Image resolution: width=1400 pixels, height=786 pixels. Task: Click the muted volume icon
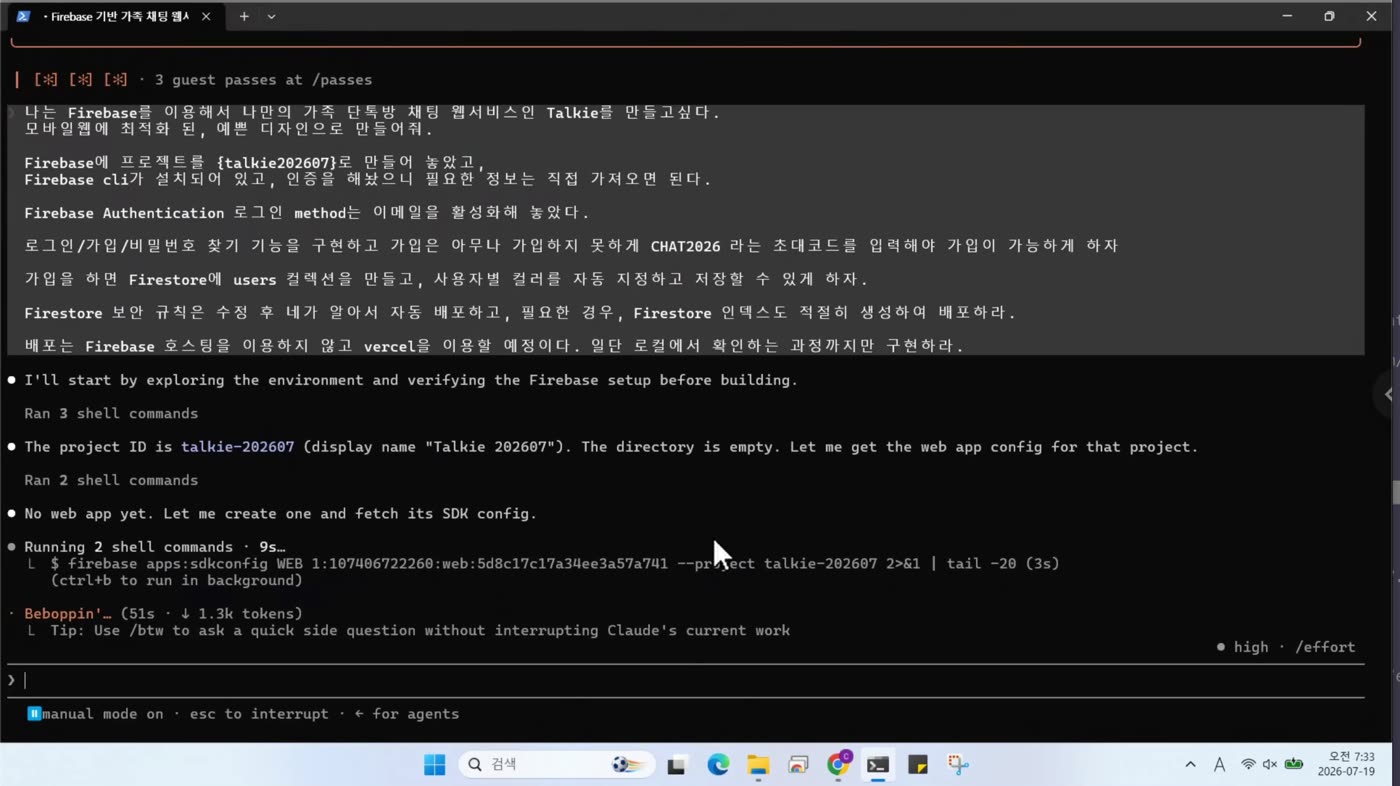click(1270, 765)
